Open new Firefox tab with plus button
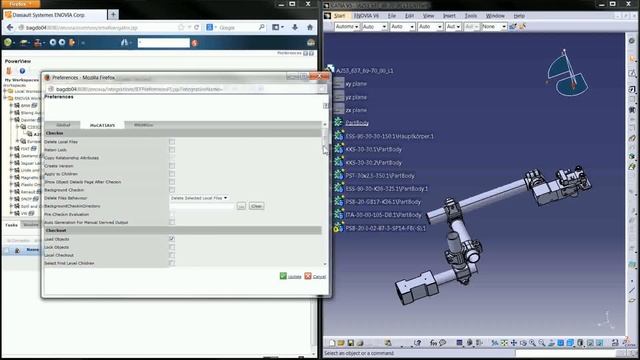The image size is (640, 360). point(113,15)
